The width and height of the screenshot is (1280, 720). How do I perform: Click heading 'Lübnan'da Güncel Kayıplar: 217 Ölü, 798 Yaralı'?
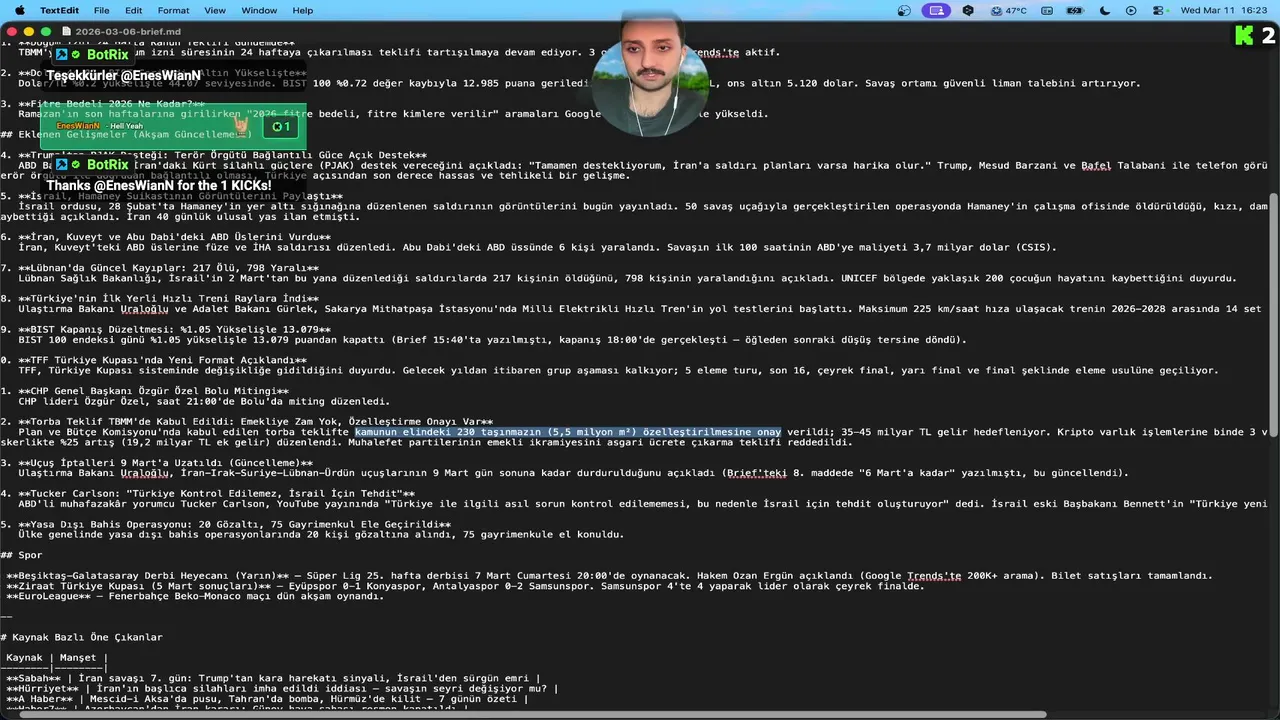[x=168, y=268]
